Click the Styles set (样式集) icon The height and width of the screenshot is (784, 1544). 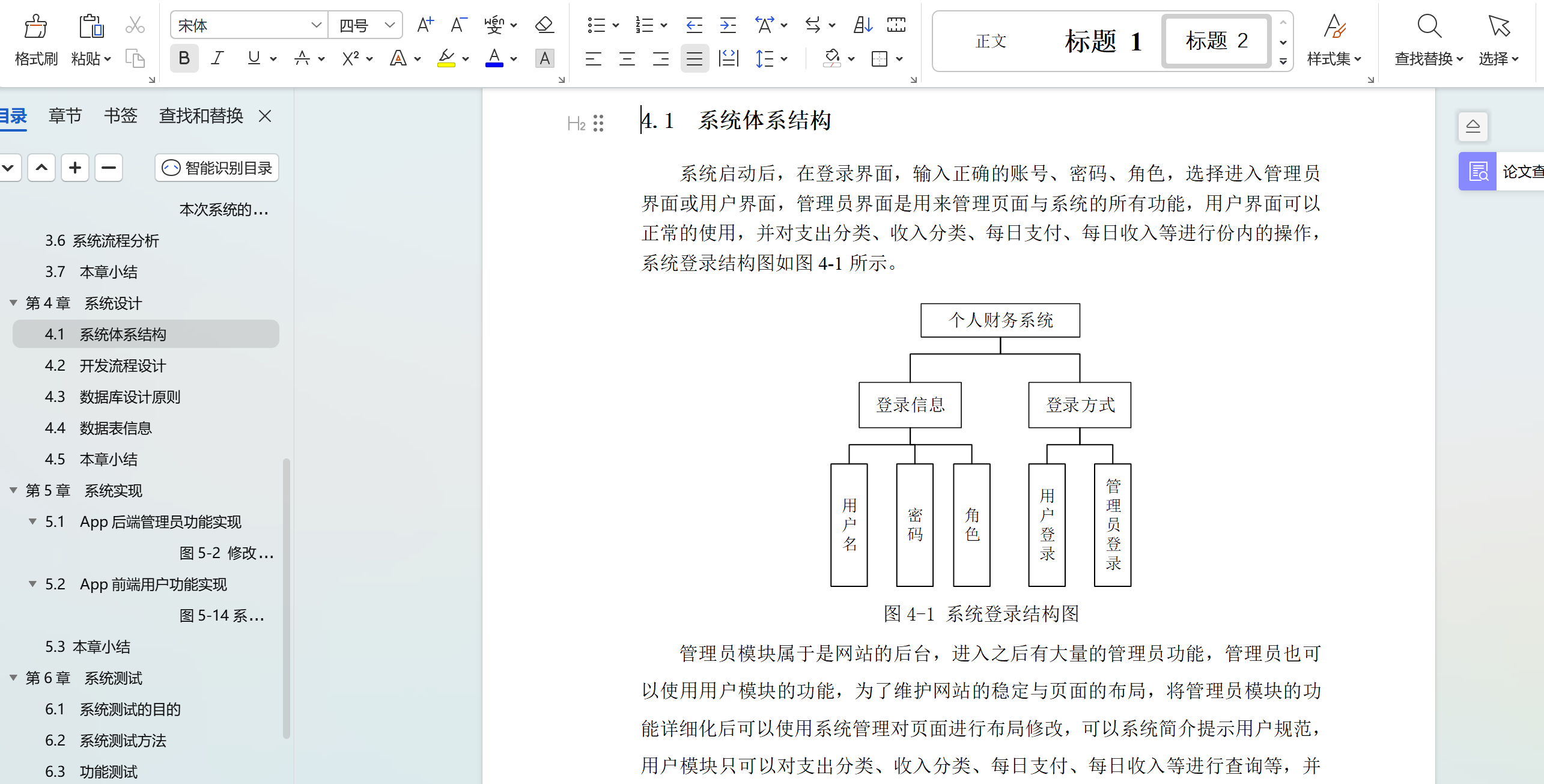tap(1334, 26)
